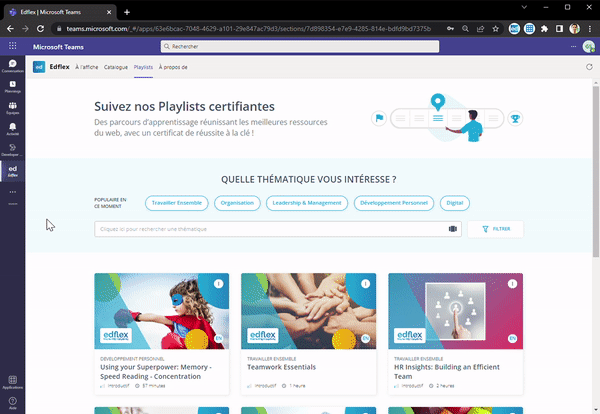Image resolution: width=600 pixels, height=414 pixels.
Task: Filter by Leadership & Management theme
Action: tap(307, 203)
